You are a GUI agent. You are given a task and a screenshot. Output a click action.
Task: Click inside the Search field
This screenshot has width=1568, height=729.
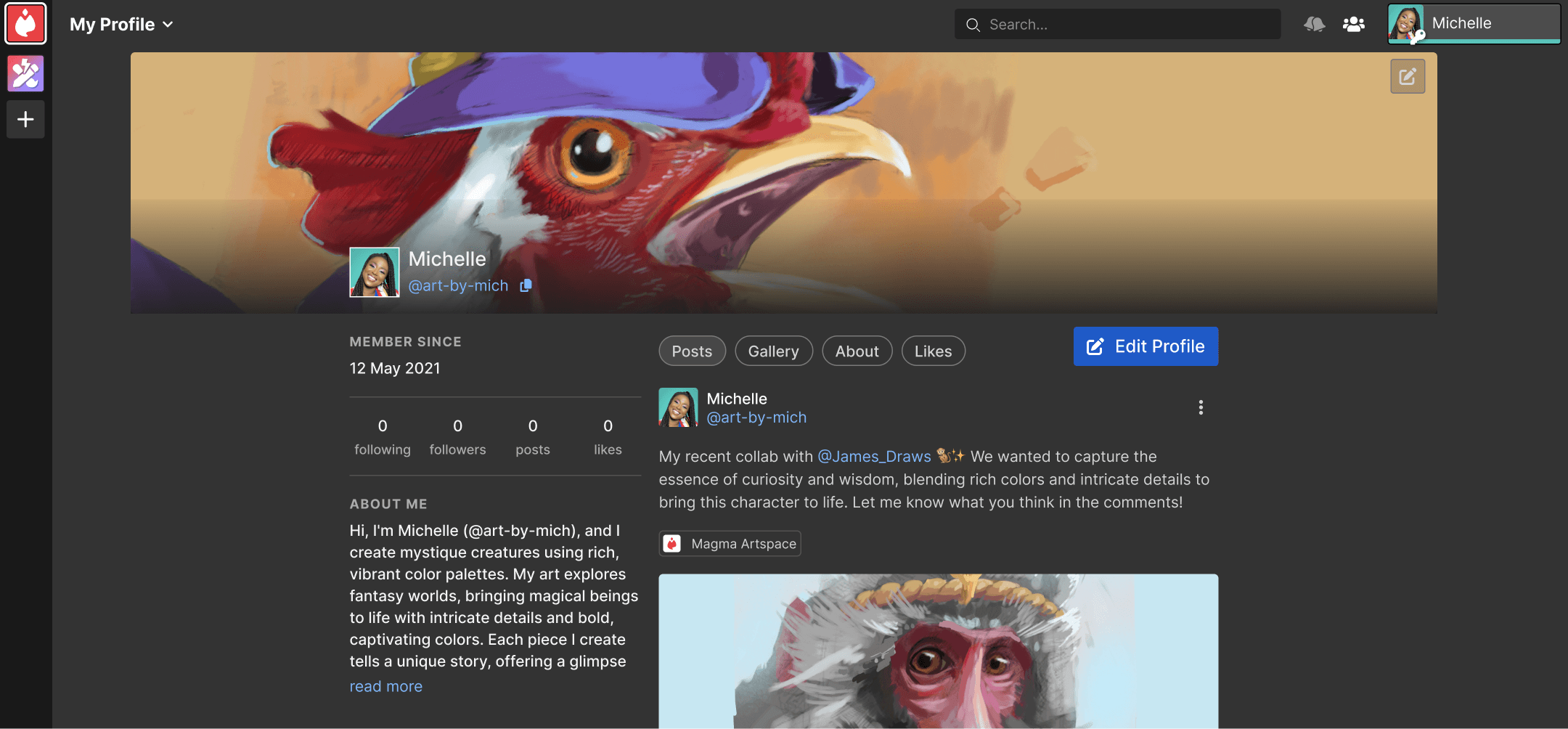click(x=1118, y=25)
